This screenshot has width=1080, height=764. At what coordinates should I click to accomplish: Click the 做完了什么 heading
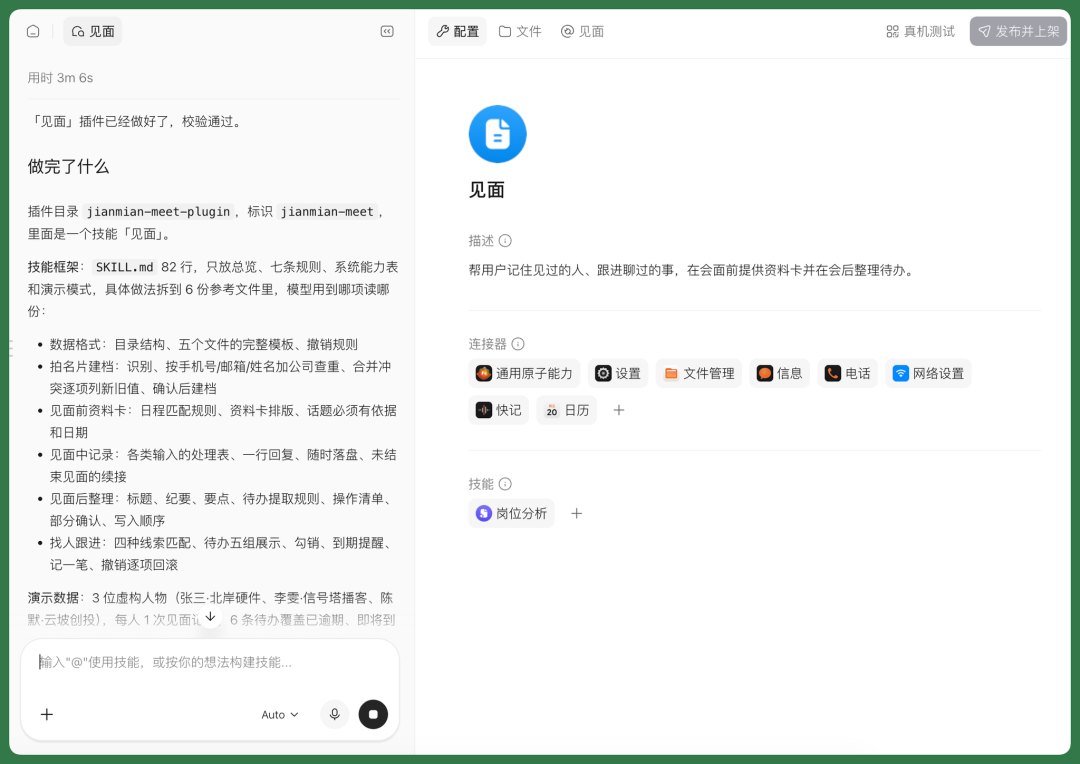pyautogui.click(x=68, y=166)
